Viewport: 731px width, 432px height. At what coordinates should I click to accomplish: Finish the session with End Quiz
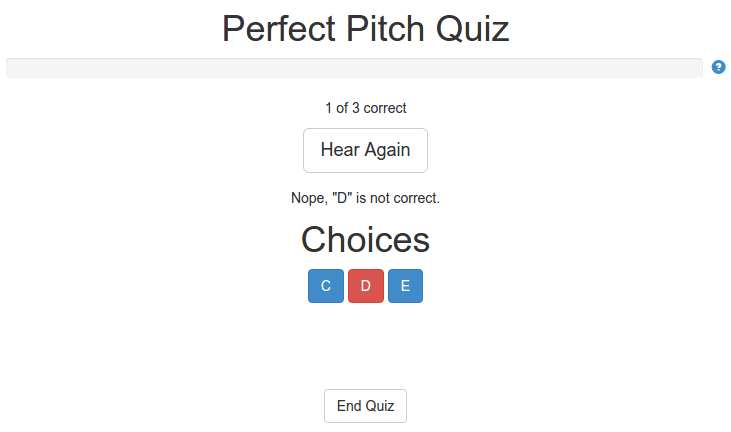(366, 406)
